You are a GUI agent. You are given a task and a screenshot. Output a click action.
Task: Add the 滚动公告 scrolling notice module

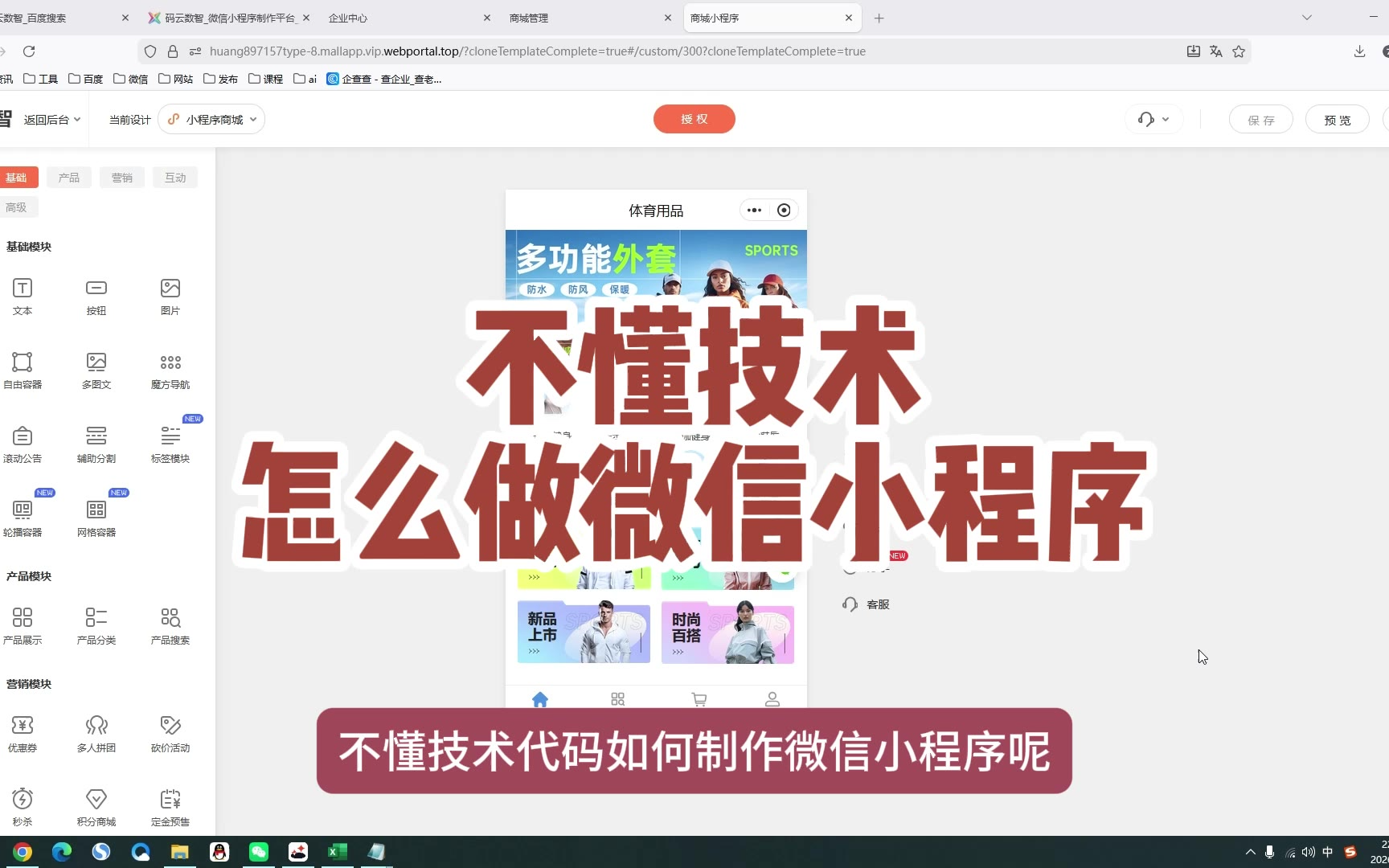[x=23, y=444]
